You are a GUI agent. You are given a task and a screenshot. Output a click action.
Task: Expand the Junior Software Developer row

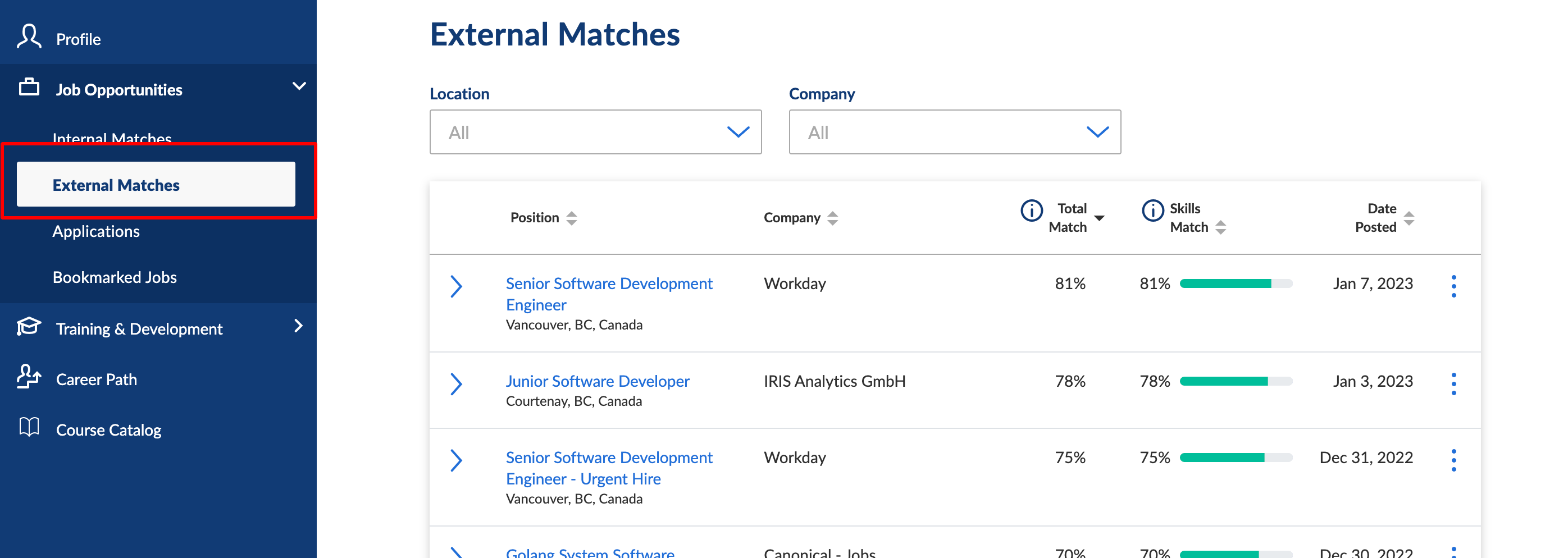(x=456, y=384)
